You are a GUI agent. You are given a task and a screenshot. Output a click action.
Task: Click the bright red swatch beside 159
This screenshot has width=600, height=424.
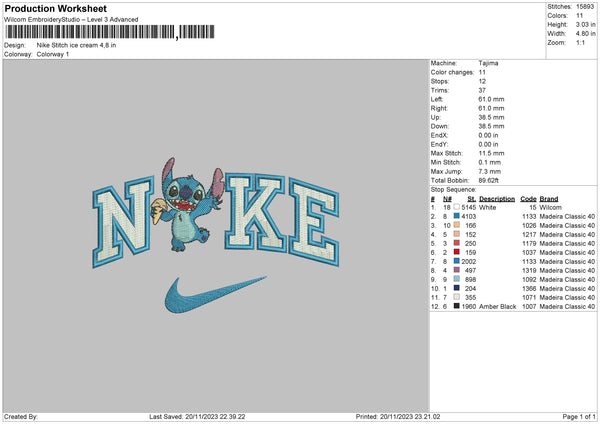457,252
